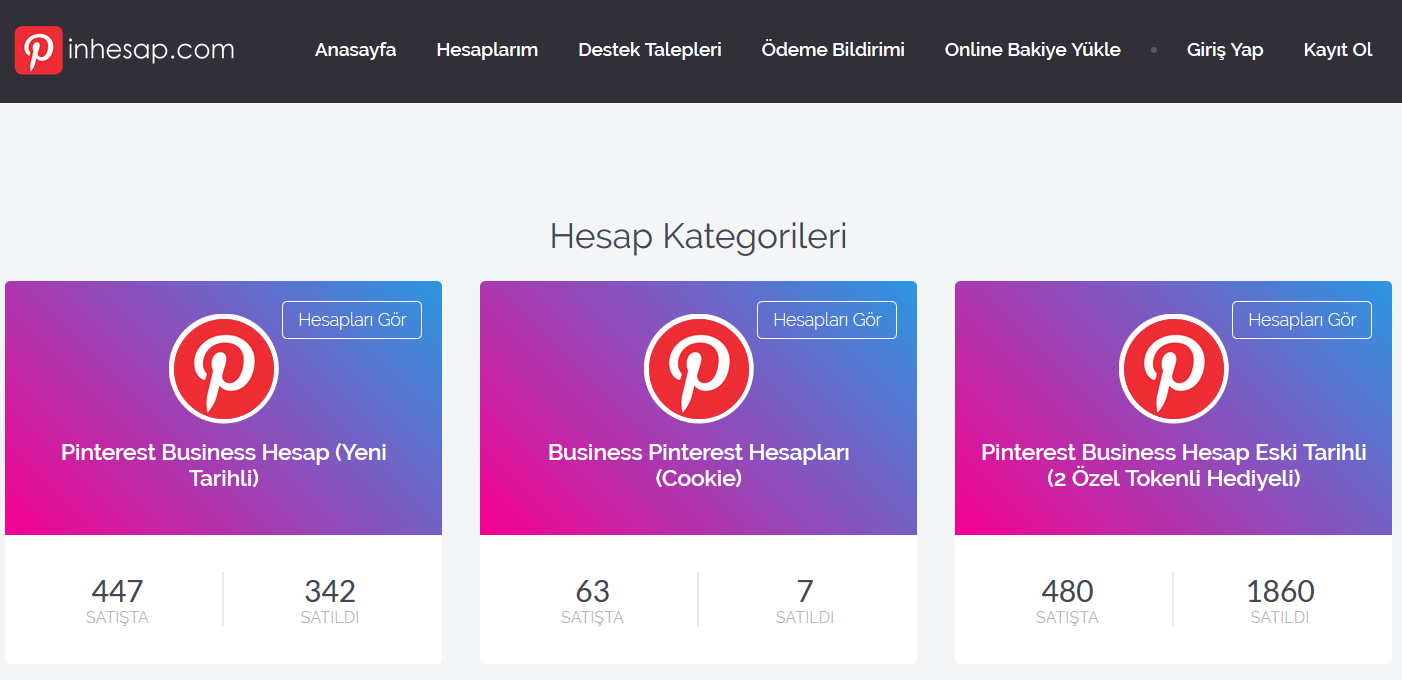Screen dimensions: 1402x680
Task: Open the Anasayfa menu item
Action: point(355,49)
